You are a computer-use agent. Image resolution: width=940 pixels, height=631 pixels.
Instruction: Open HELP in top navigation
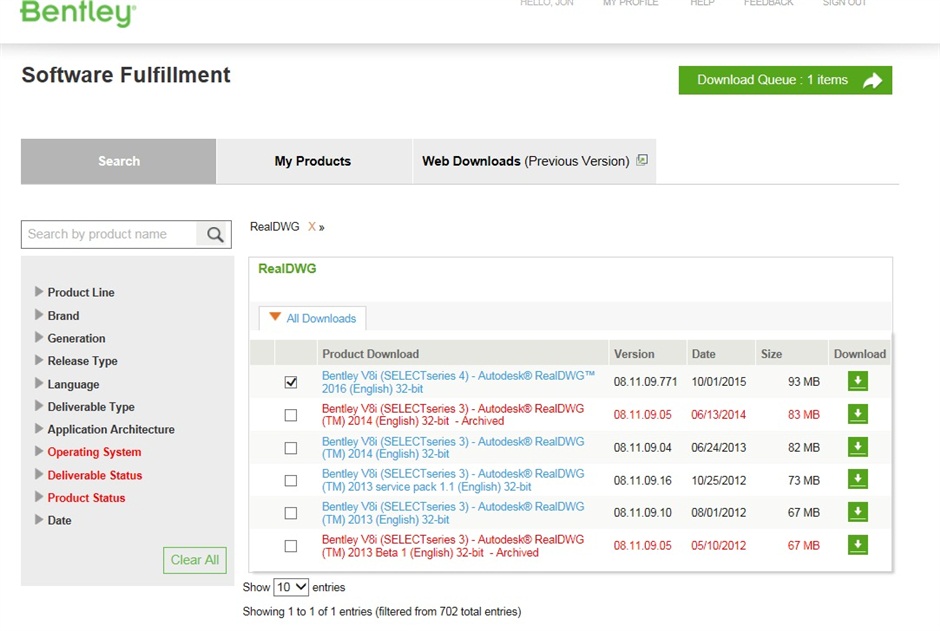[702, 3]
